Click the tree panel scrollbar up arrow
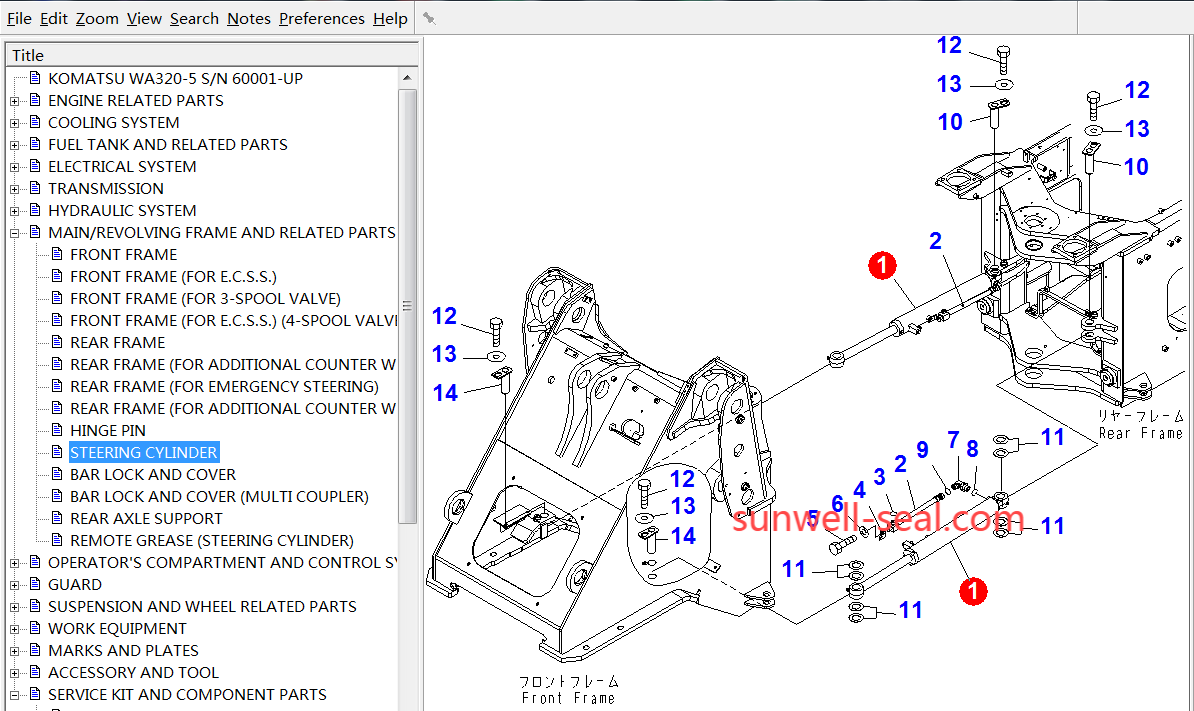 [407, 77]
